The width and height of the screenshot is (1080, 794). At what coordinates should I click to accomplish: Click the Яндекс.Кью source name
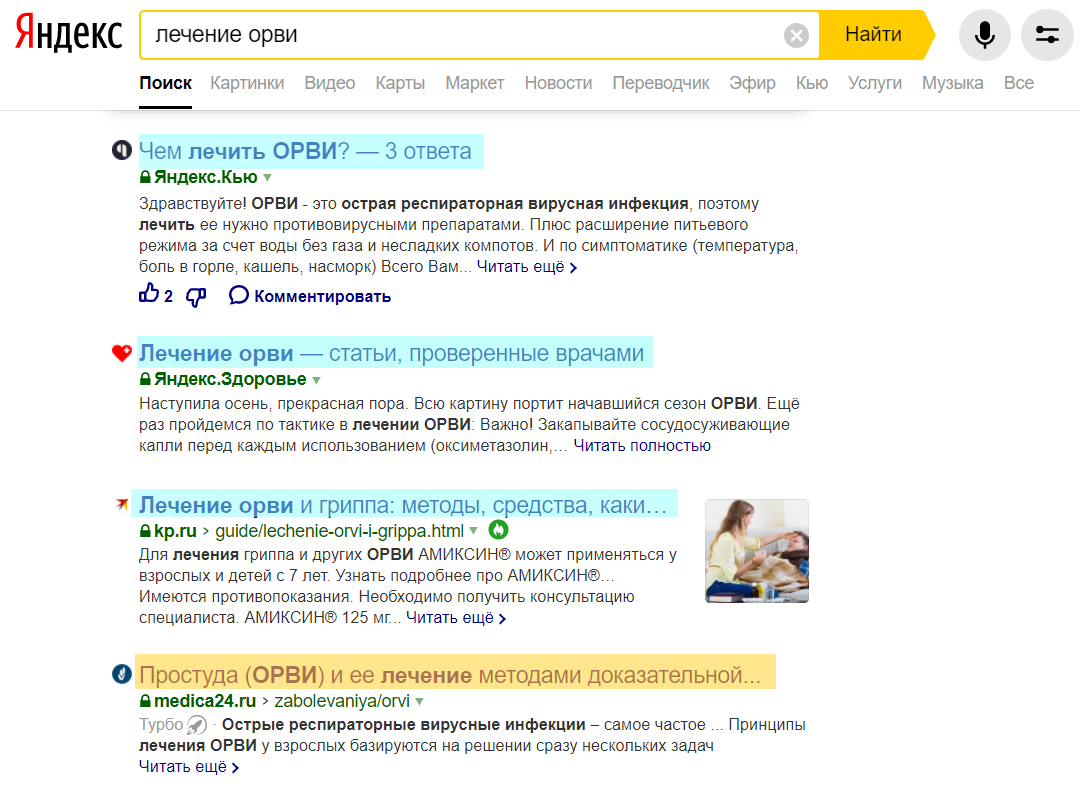coord(205,177)
